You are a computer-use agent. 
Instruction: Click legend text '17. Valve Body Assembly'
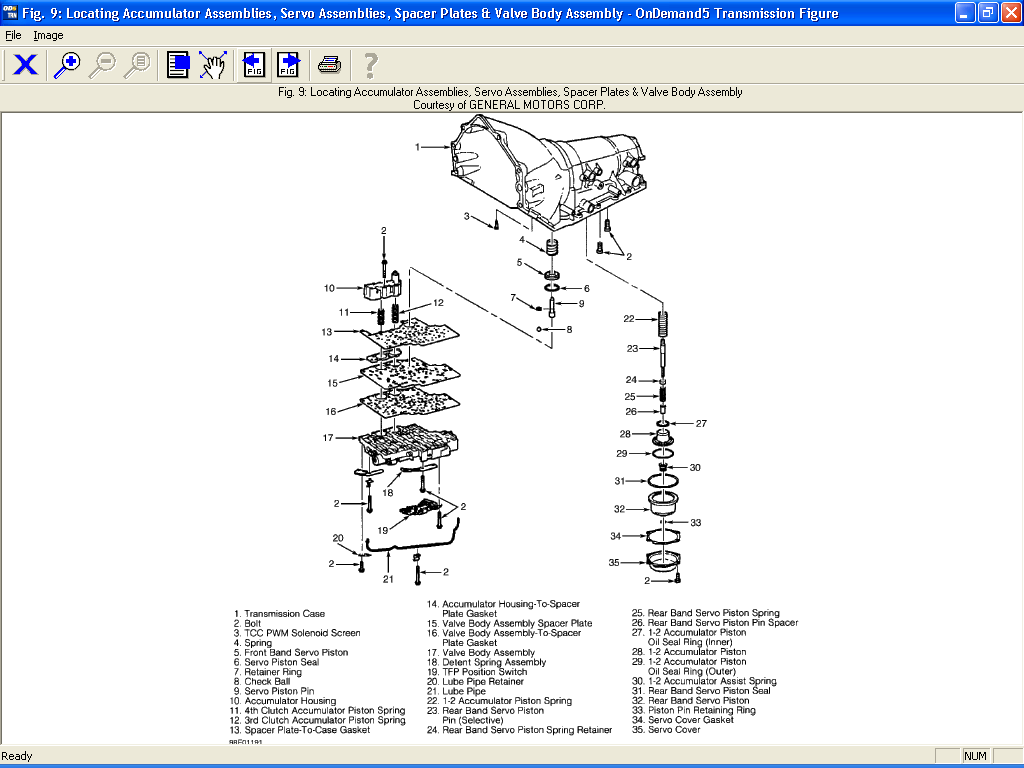481,652
